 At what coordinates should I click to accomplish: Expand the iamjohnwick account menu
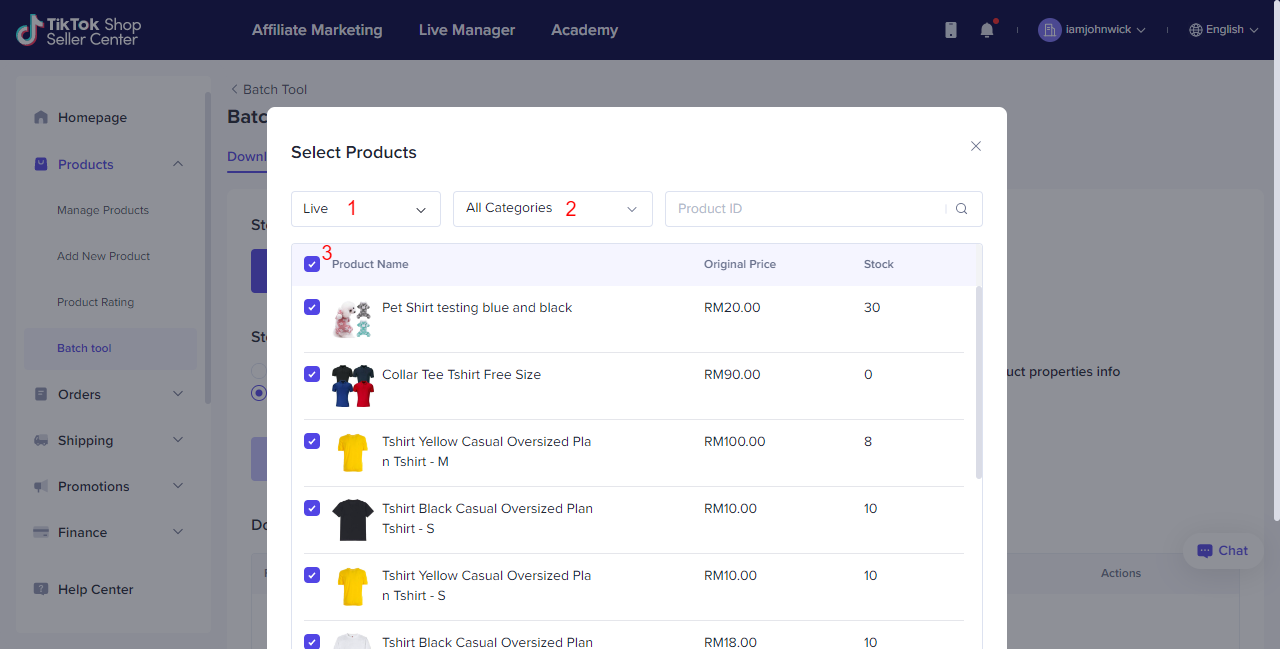pyautogui.click(x=1092, y=30)
